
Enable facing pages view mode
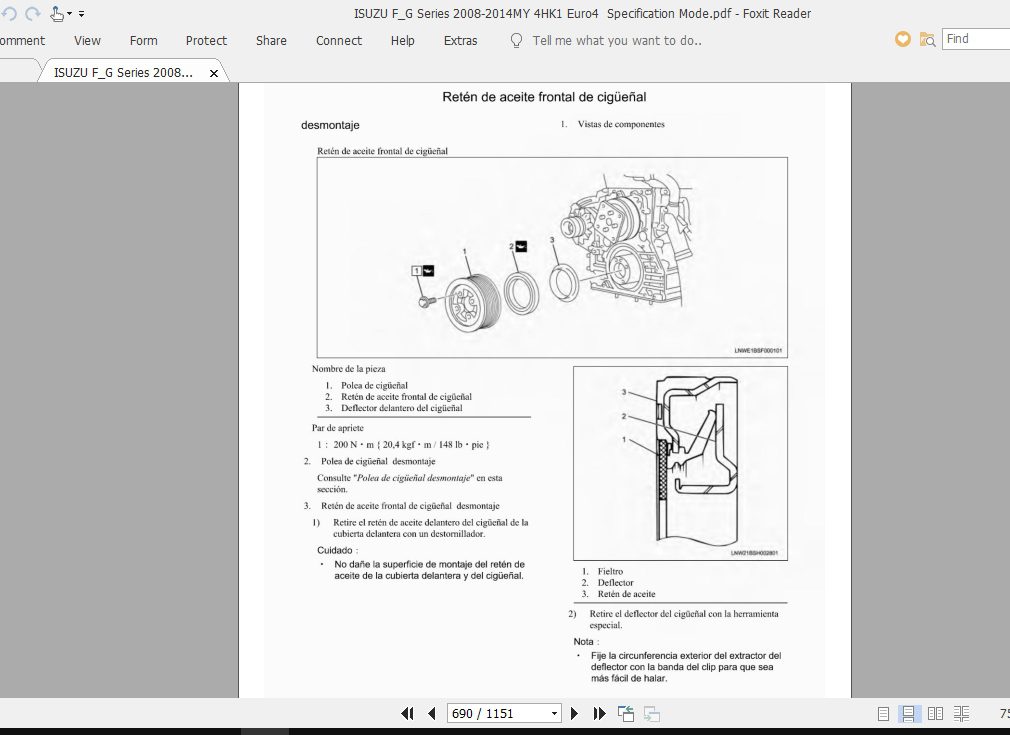click(x=935, y=713)
